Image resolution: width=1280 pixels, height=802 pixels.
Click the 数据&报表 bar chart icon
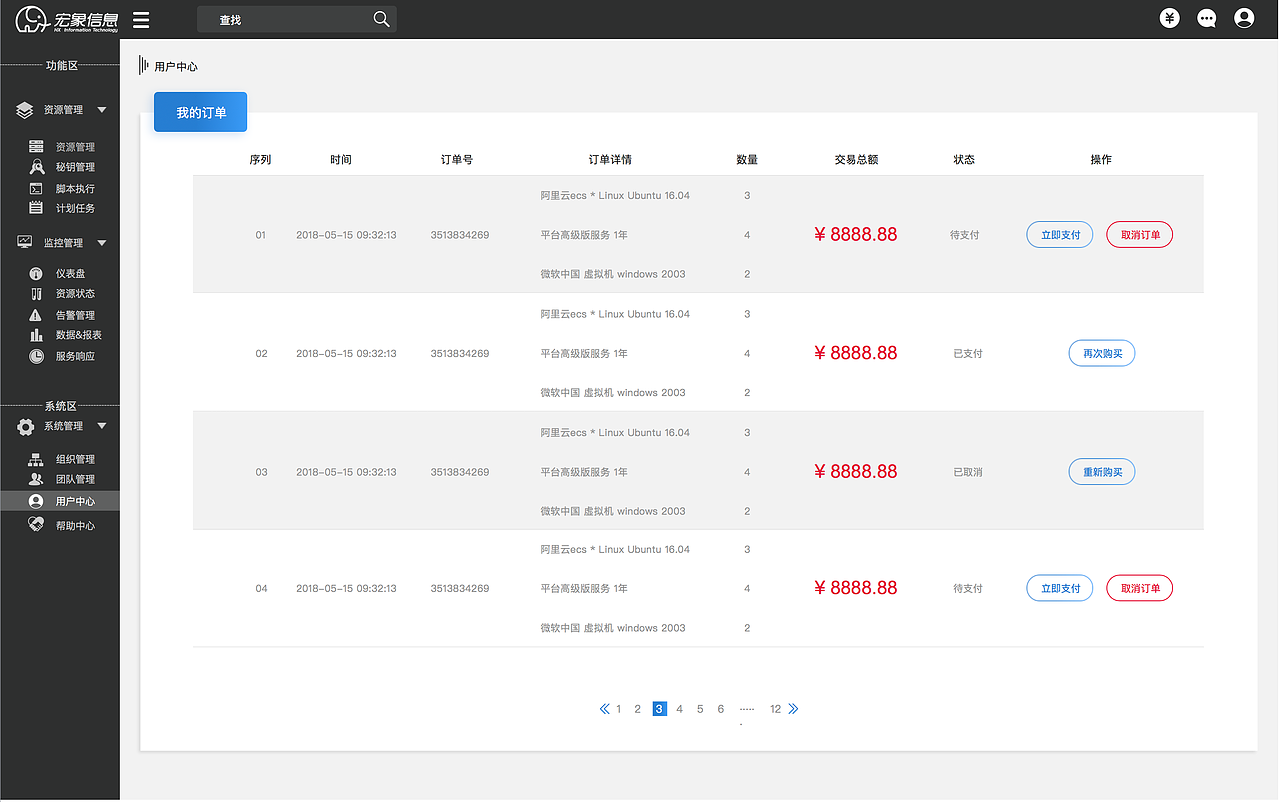tap(36, 335)
